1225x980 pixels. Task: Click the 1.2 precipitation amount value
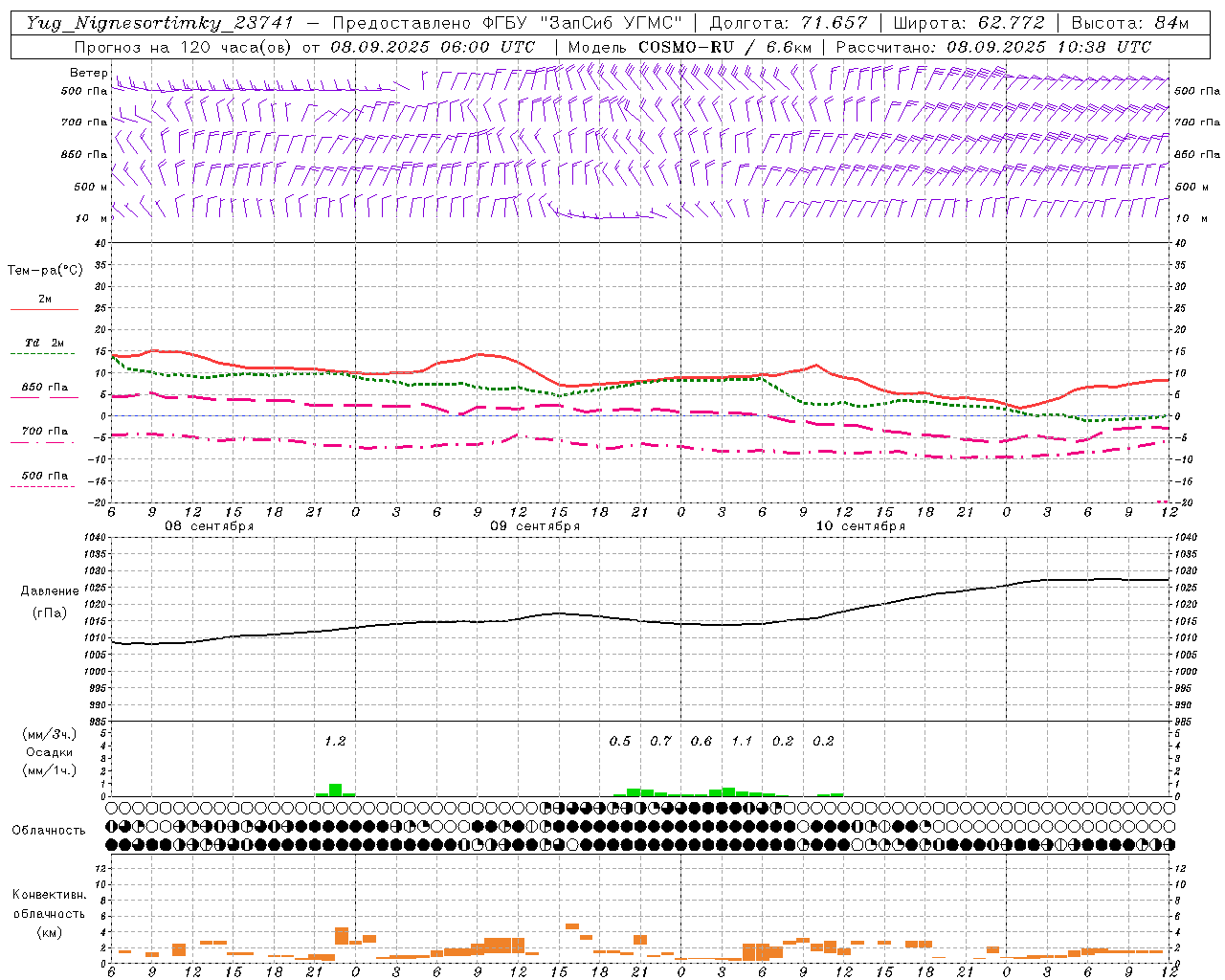pos(334,741)
